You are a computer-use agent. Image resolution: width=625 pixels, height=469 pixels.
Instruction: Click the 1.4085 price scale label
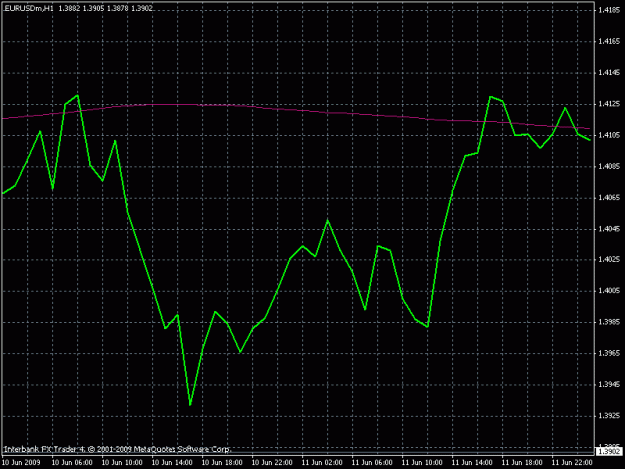coord(609,166)
